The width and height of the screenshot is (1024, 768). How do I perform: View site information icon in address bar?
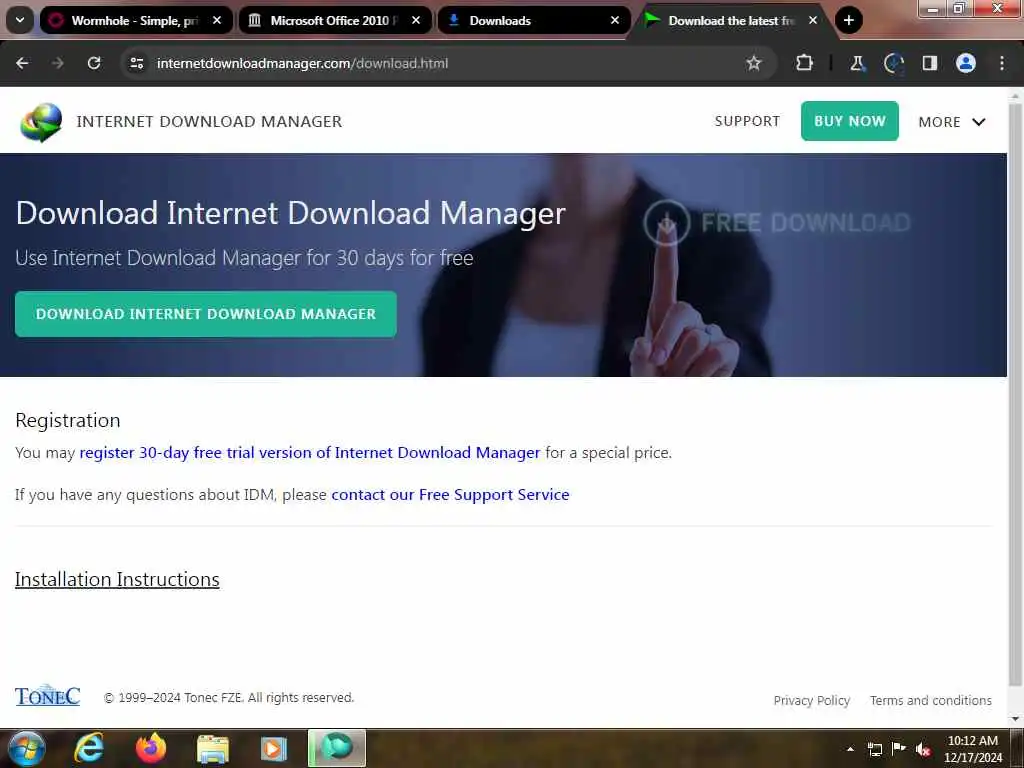136,63
